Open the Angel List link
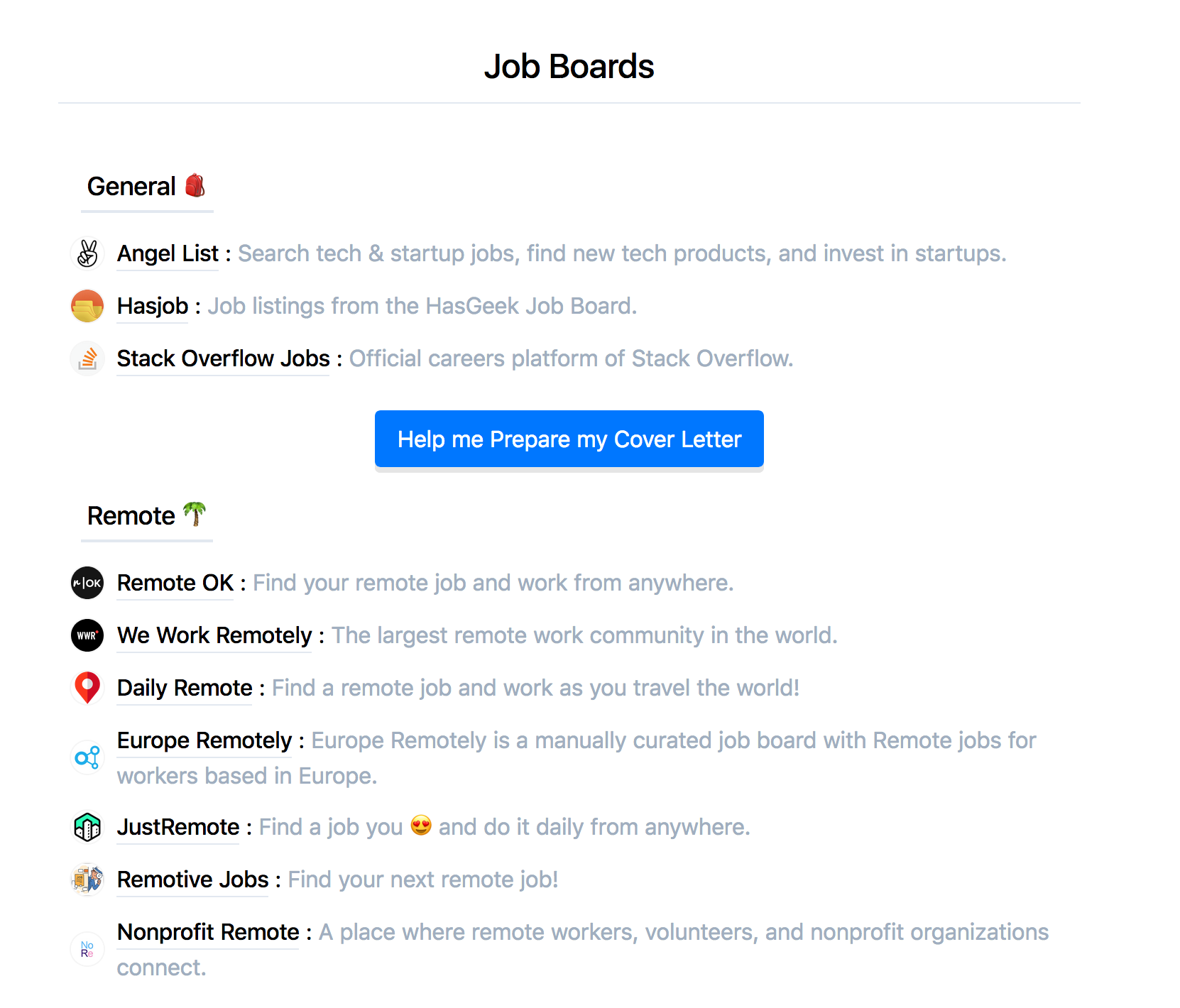 tap(167, 253)
